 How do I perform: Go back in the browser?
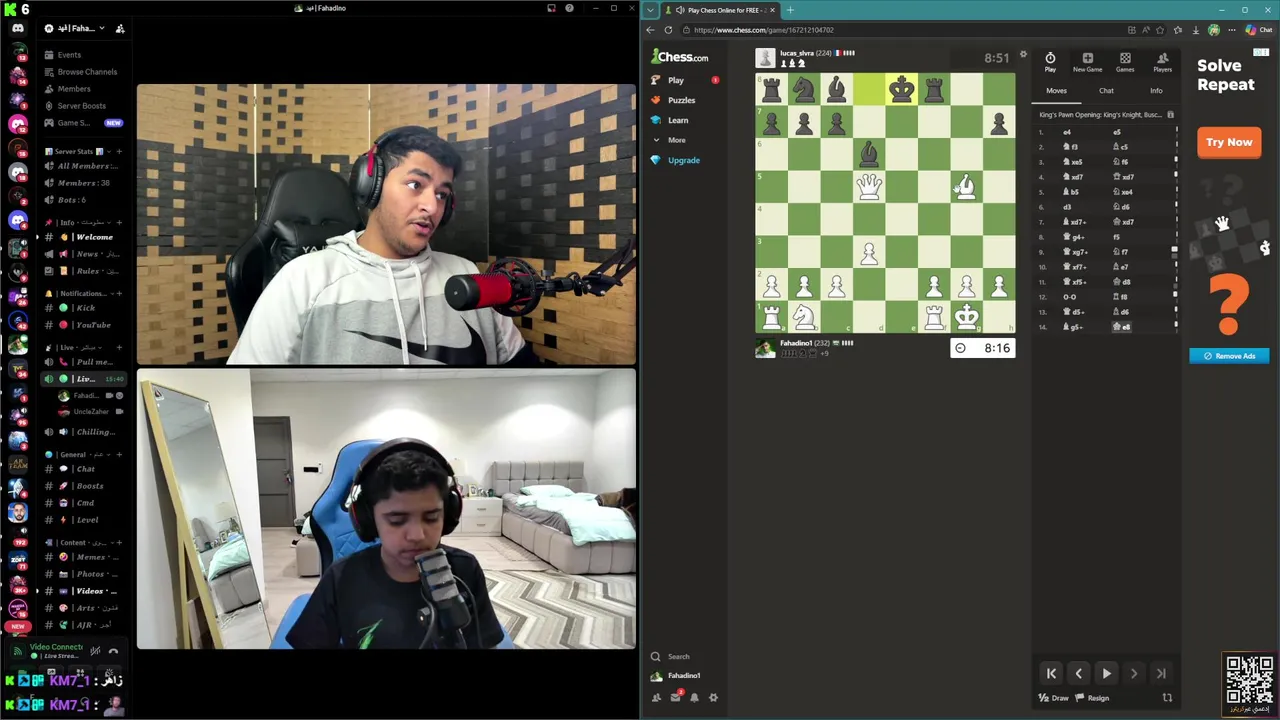[x=650, y=30]
